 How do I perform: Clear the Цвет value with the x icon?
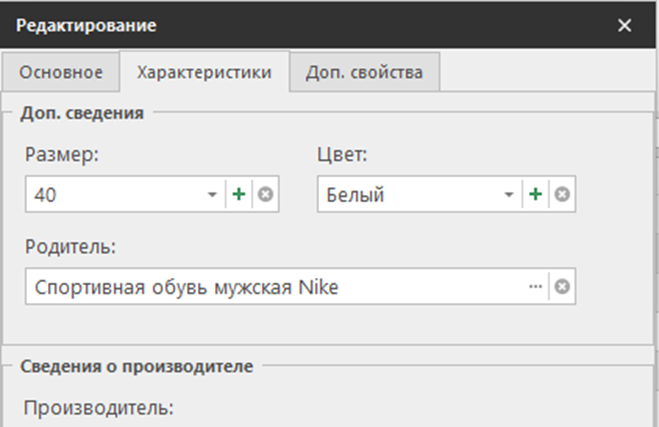(562, 195)
